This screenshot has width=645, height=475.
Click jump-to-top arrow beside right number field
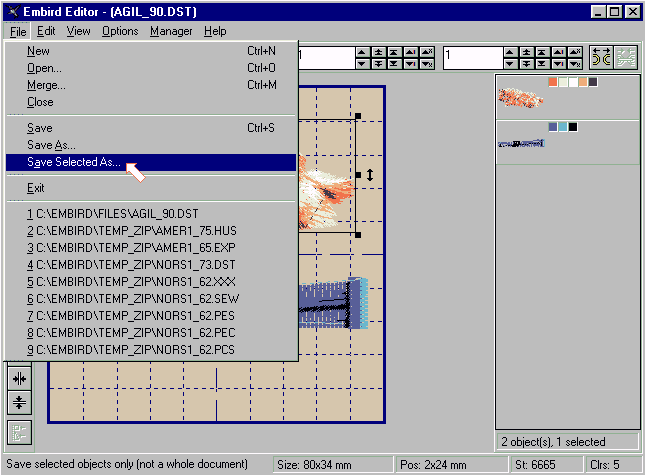pyautogui.click(x=542, y=52)
